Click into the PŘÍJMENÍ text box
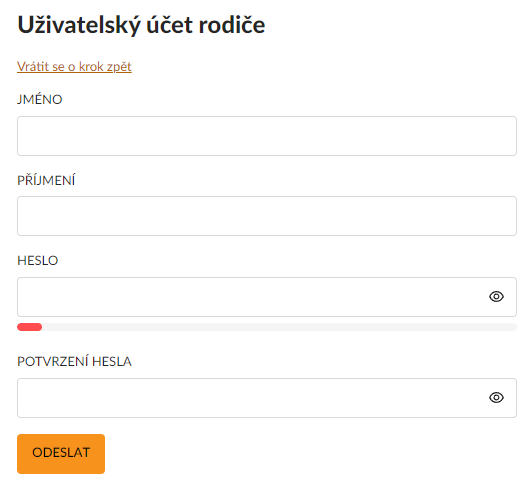The image size is (524, 486). [267, 216]
